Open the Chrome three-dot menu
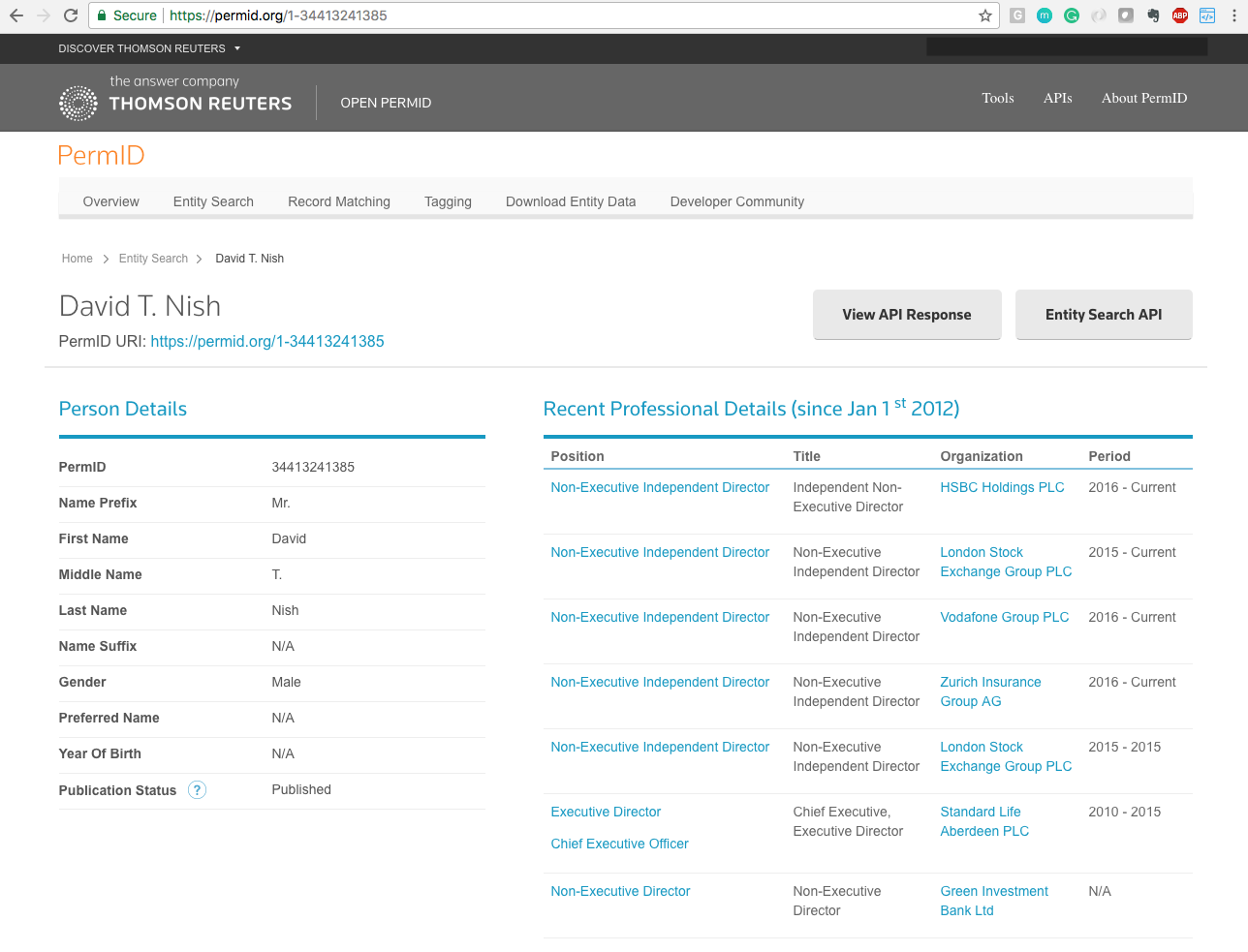The width and height of the screenshot is (1248, 952). 1234,15
